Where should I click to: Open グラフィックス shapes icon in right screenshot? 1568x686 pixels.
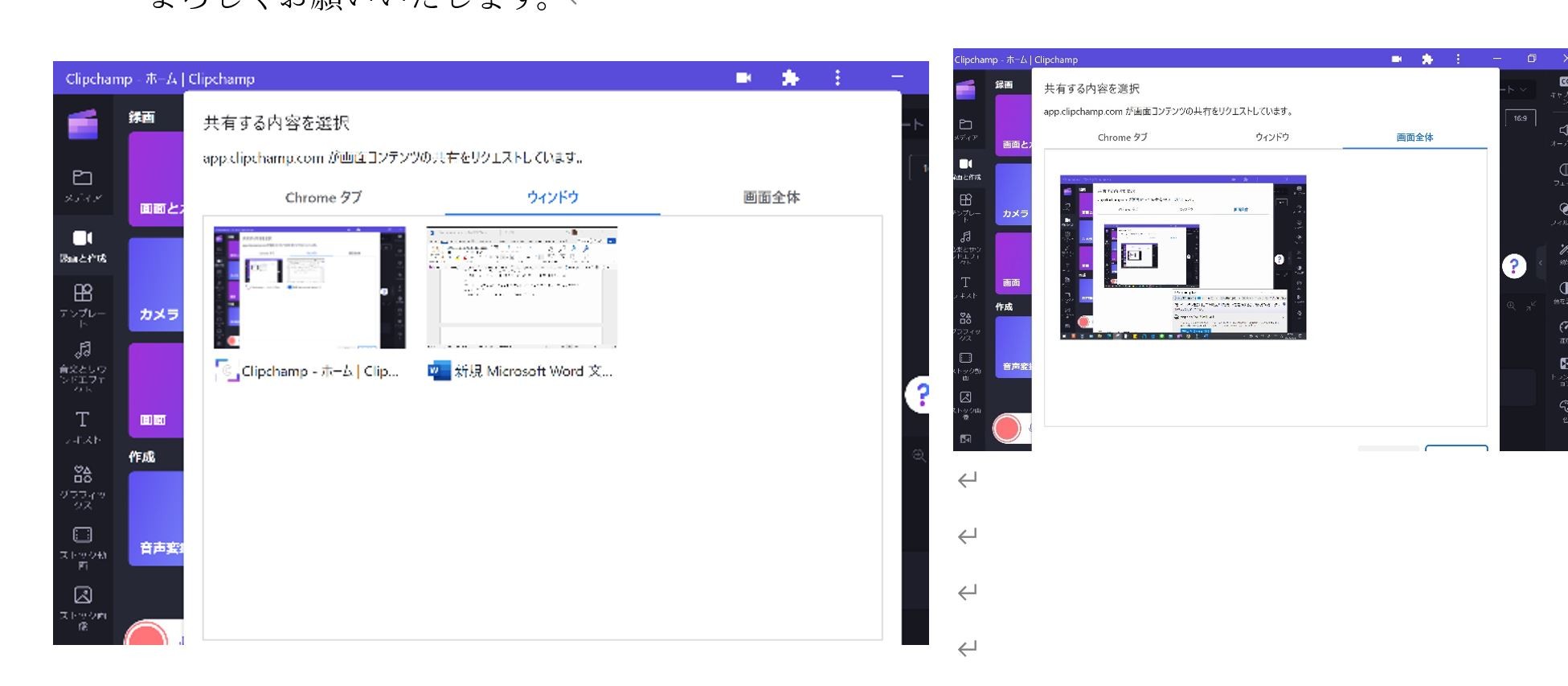tap(966, 318)
